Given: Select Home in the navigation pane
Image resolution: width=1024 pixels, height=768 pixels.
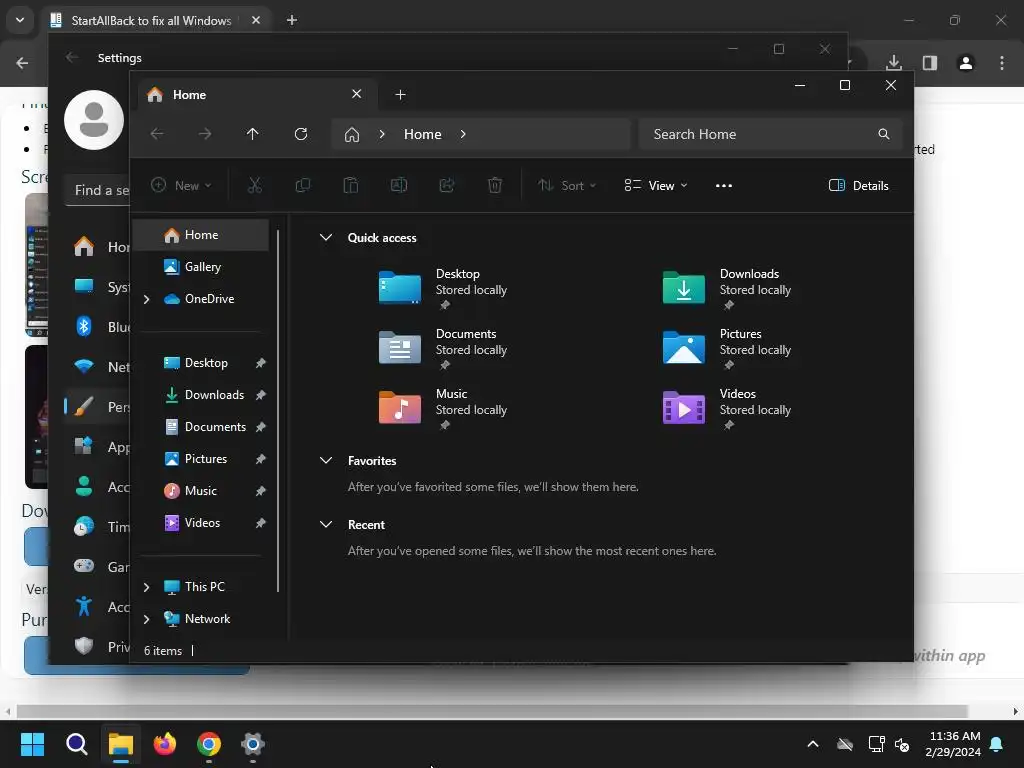Looking at the screenshot, I should click(x=201, y=234).
